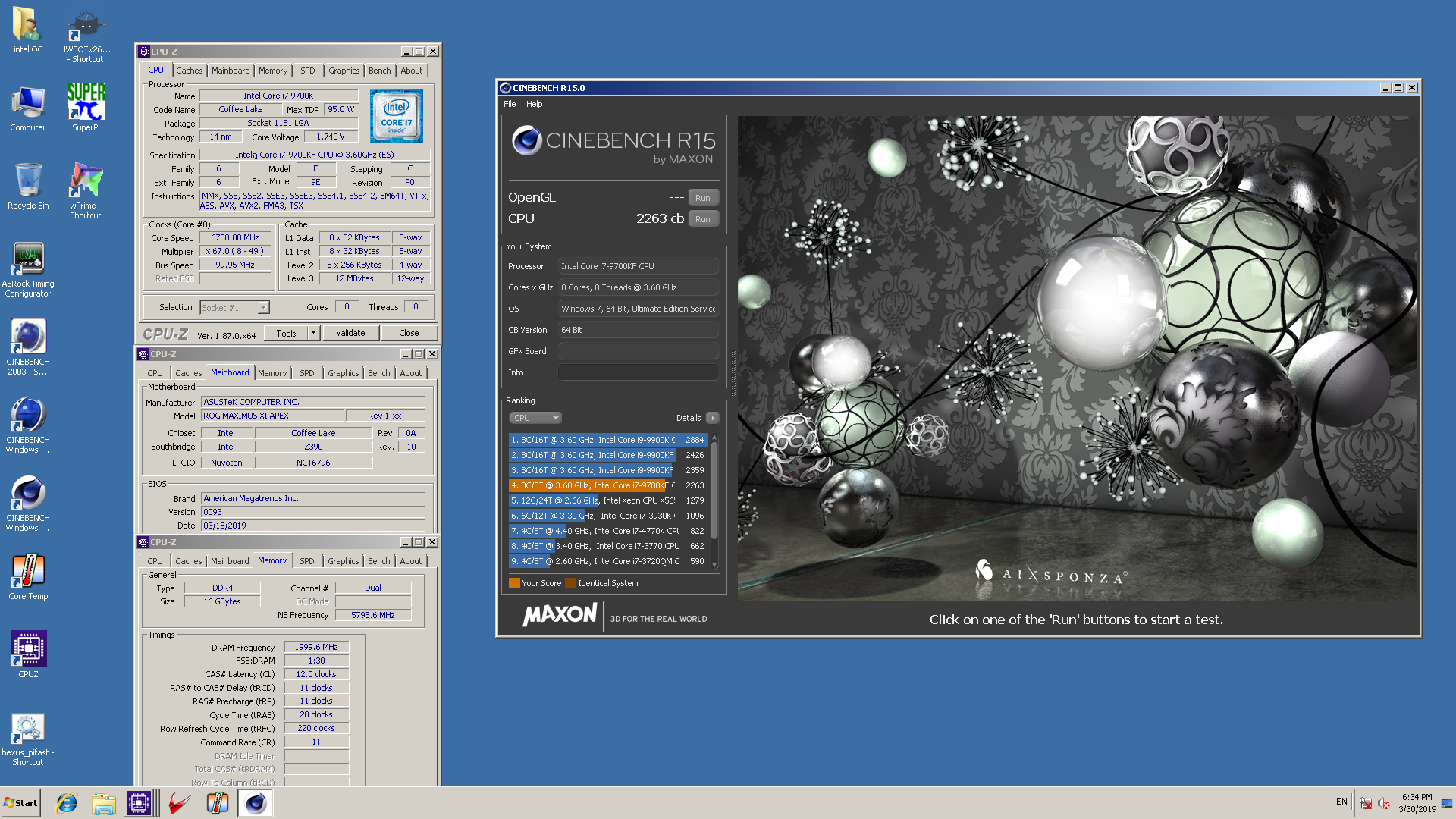Switch to SPD tab in top CPU-Z window
The image size is (1456, 819).
click(x=307, y=71)
